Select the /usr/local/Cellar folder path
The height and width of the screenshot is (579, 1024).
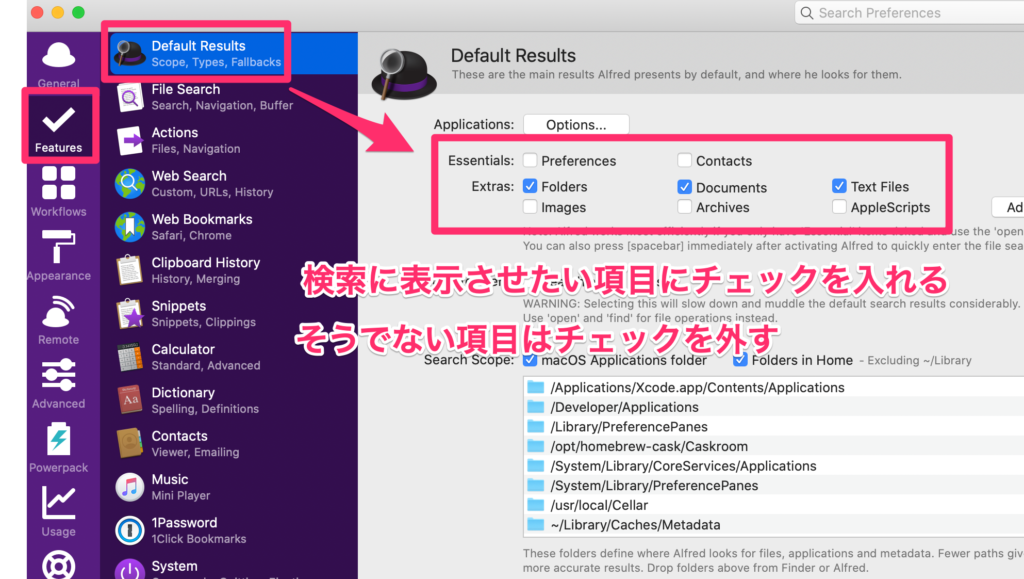[600, 505]
